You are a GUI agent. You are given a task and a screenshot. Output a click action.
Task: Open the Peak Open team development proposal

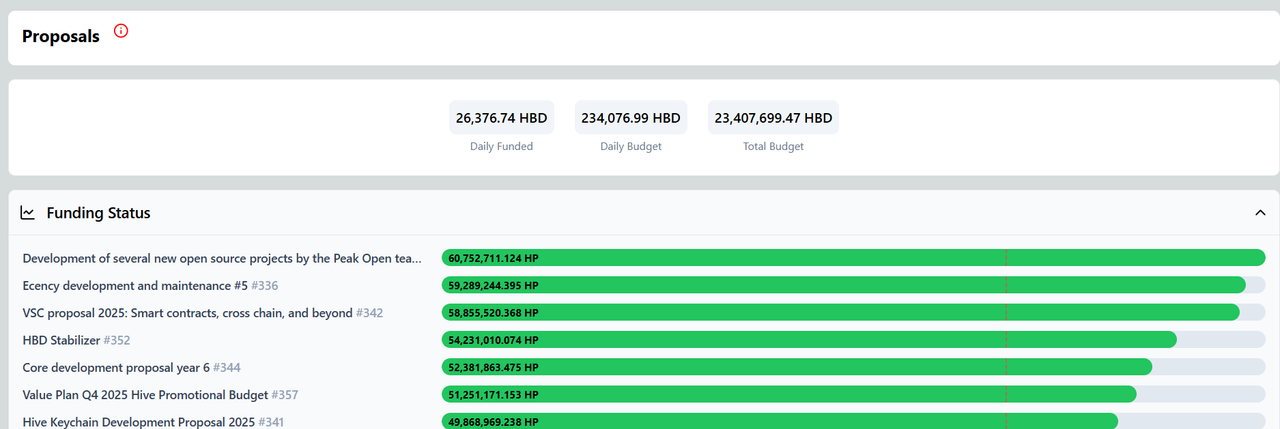222,258
